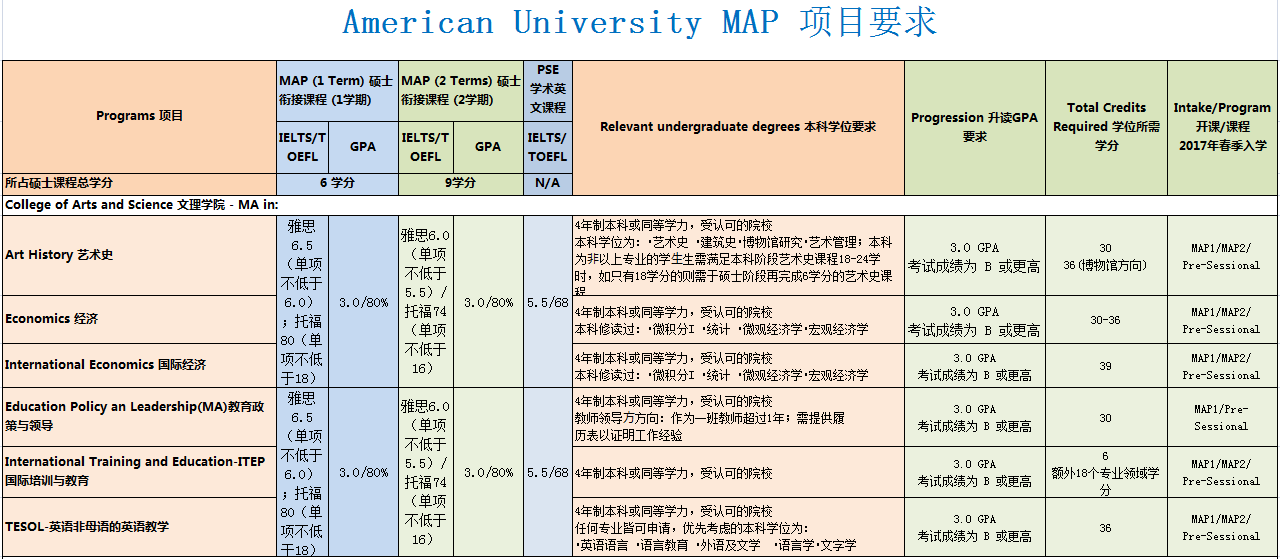This screenshot has height=559, width=1280.
Task: Click the TESOL program cell
Action: point(140,526)
